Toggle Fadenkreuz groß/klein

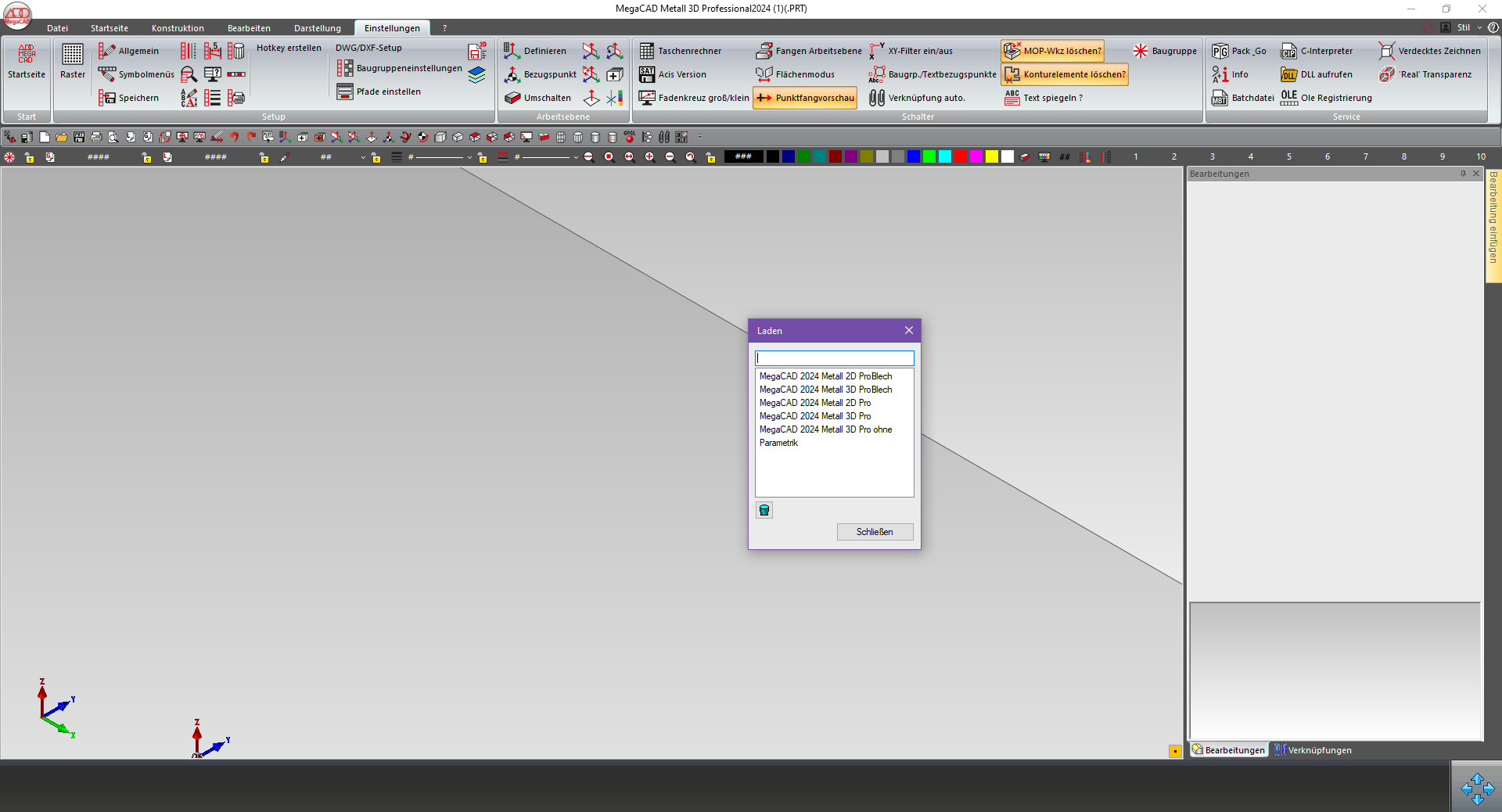694,98
